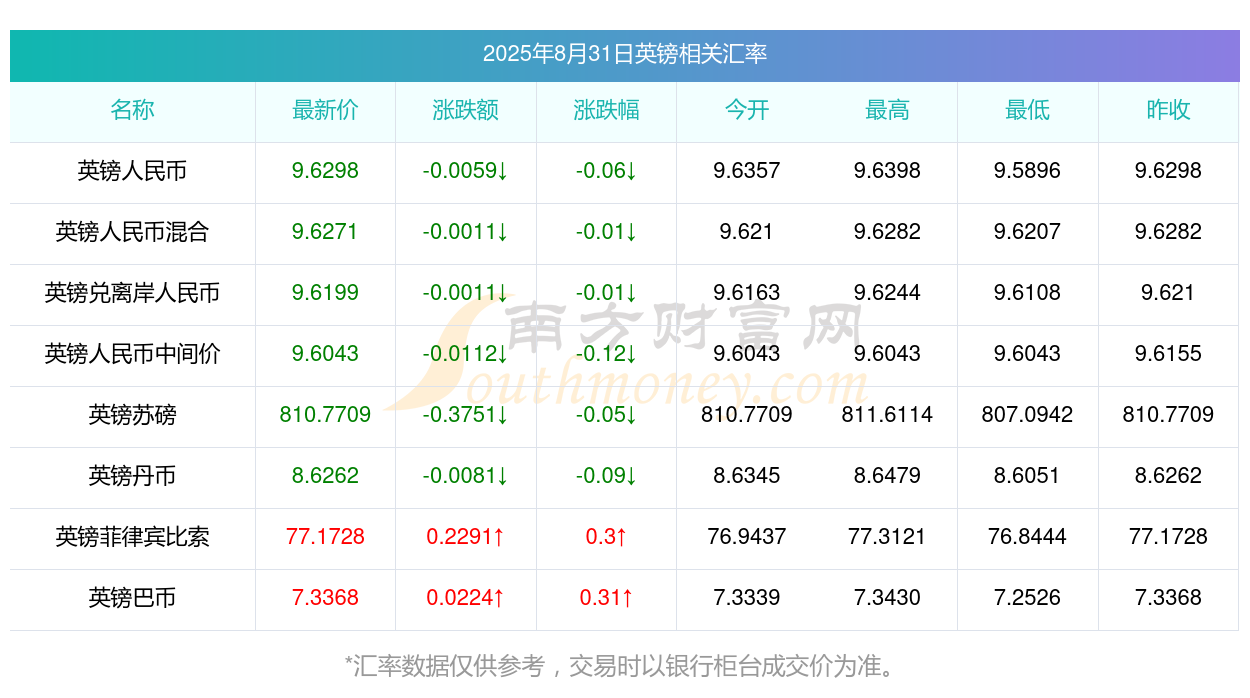Select the 英镑人民币中间价 row name

point(132,354)
